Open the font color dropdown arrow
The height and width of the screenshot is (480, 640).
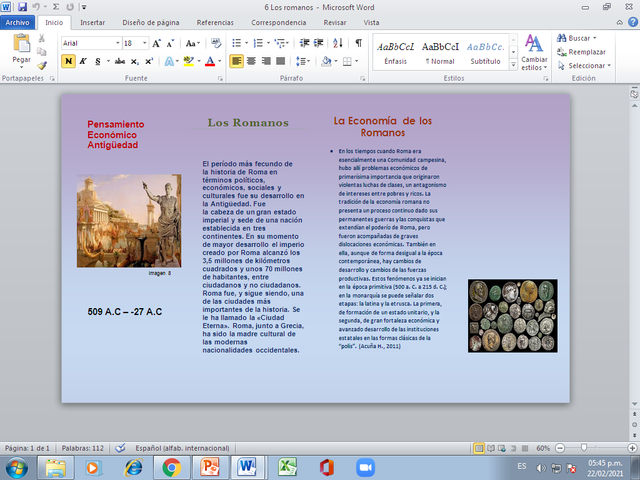220,62
